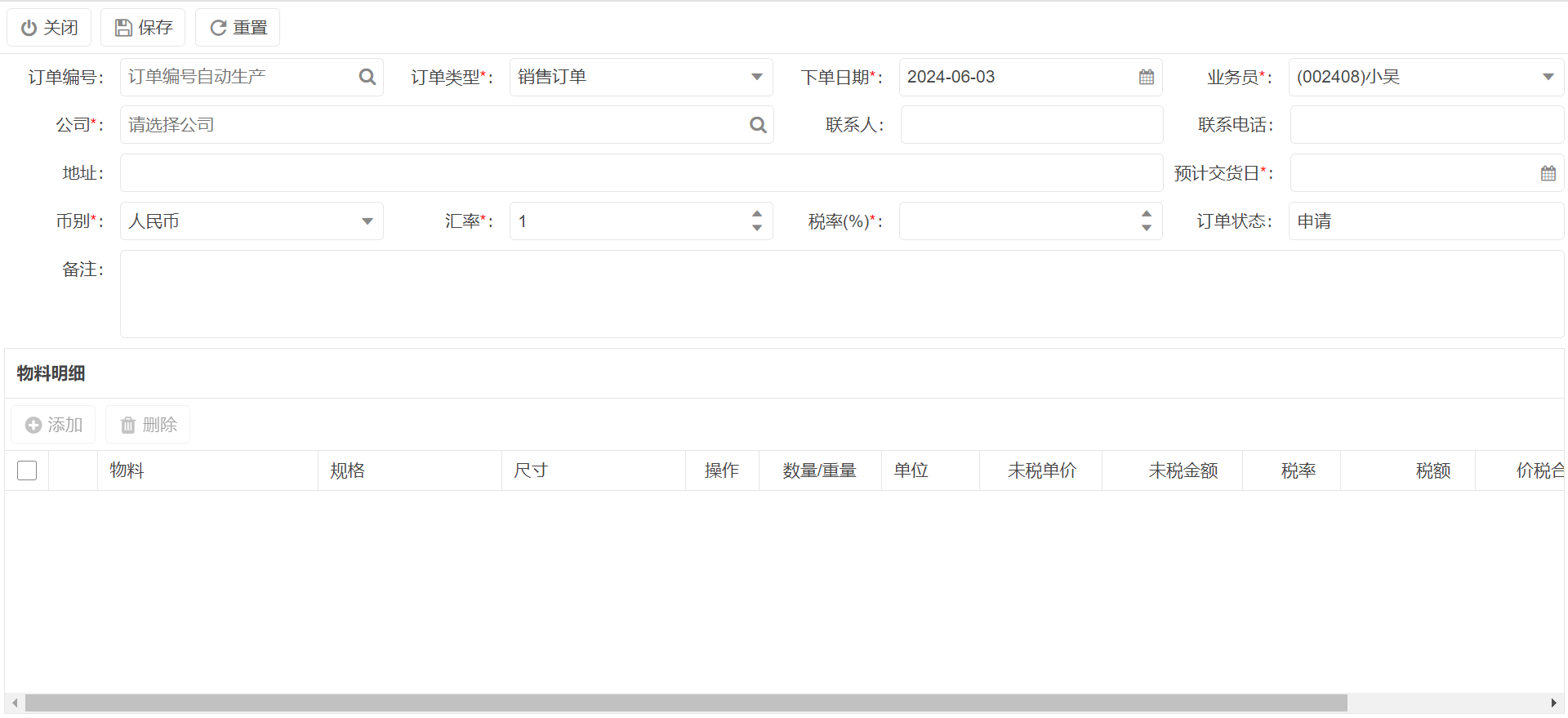The height and width of the screenshot is (718, 1568).
Task: Open the calendar icon for 预计交货日
Action: click(1548, 173)
